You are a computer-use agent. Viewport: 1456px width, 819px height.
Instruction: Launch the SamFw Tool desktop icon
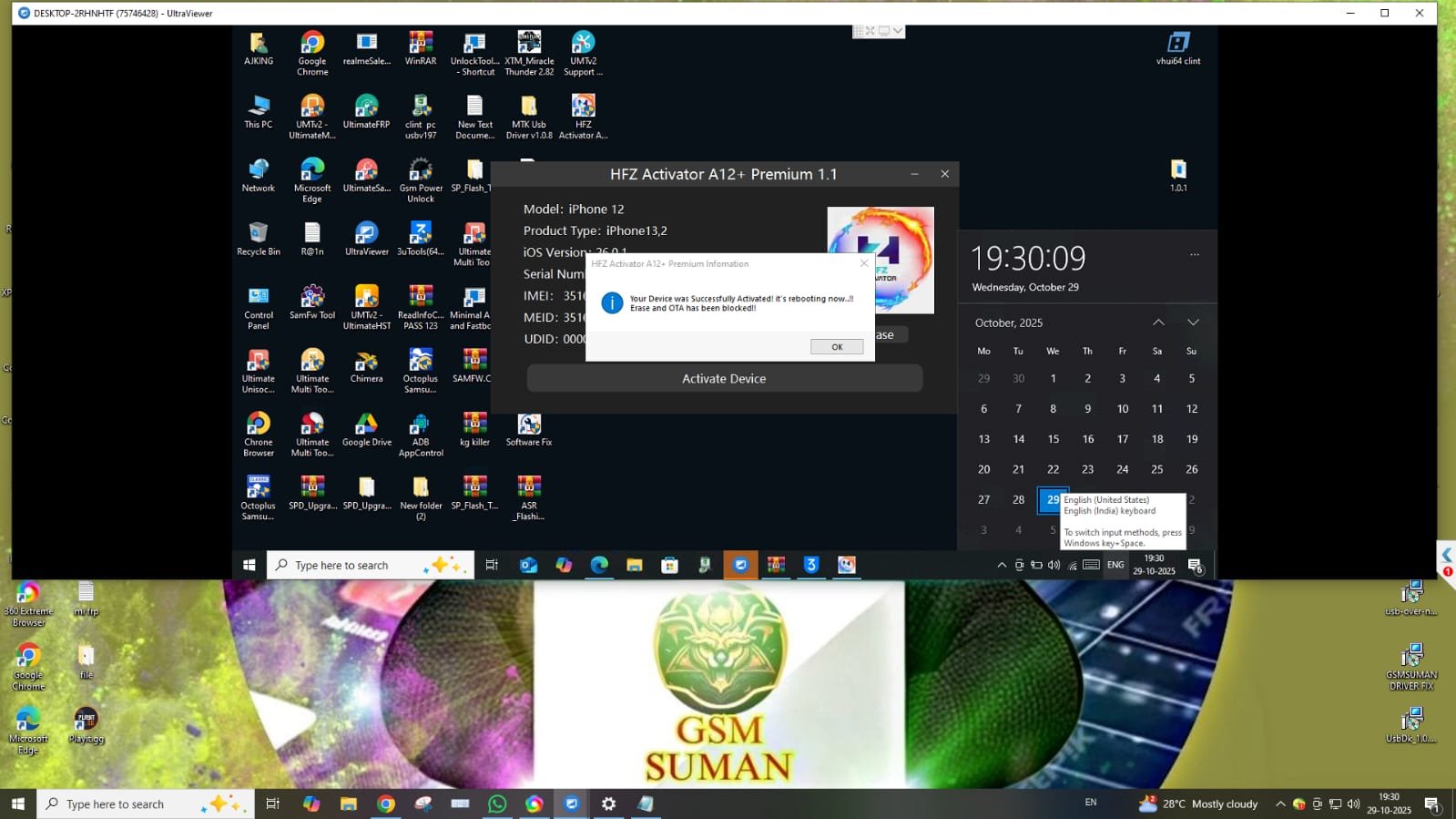point(312,302)
